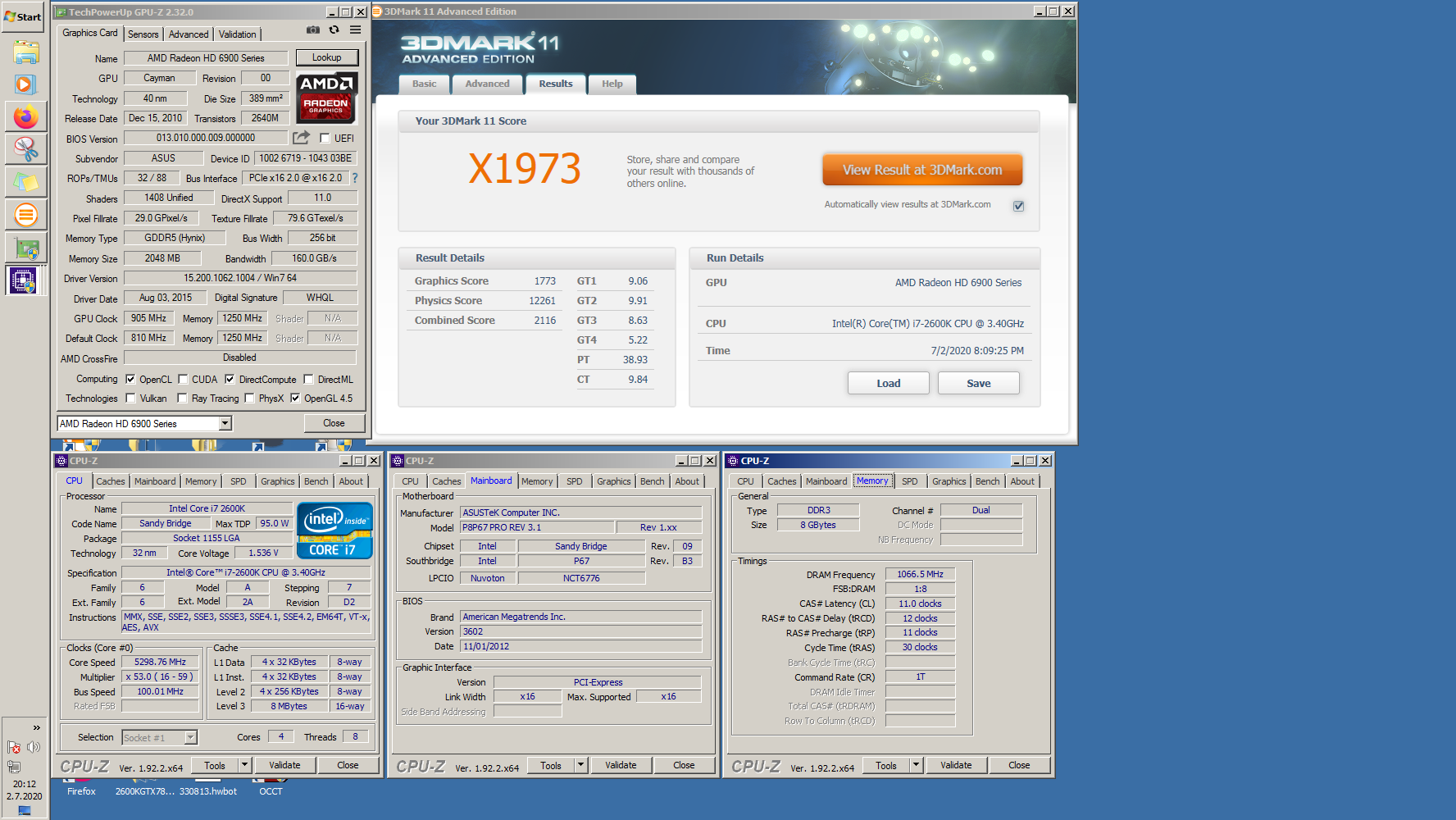Toggle the DirectCompute checkbox
Image resolution: width=1456 pixels, height=820 pixels.
click(x=230, y=380)
